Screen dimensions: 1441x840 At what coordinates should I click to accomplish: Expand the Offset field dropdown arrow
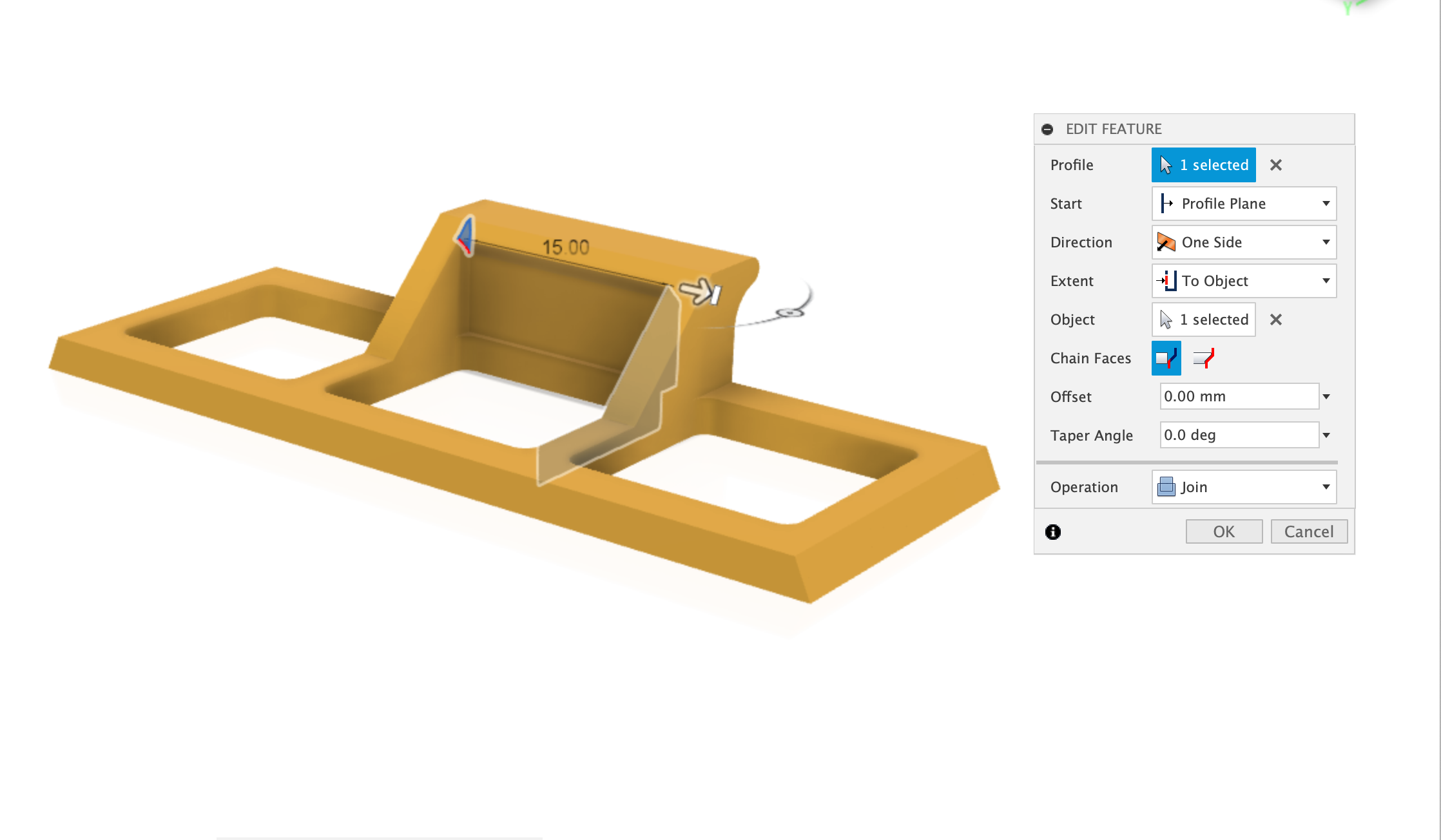point(1326,397)
